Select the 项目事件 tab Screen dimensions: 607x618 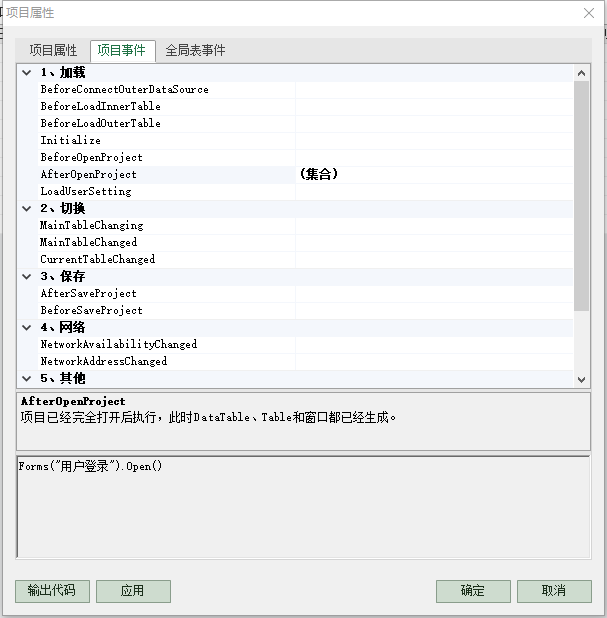(122, 50)
